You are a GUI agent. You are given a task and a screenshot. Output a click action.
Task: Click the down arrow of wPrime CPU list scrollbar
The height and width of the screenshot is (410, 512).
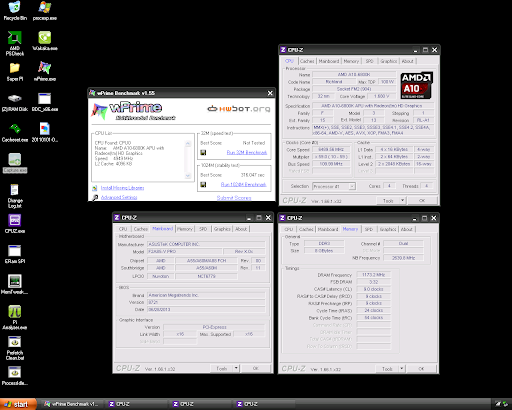coord(188,176)
